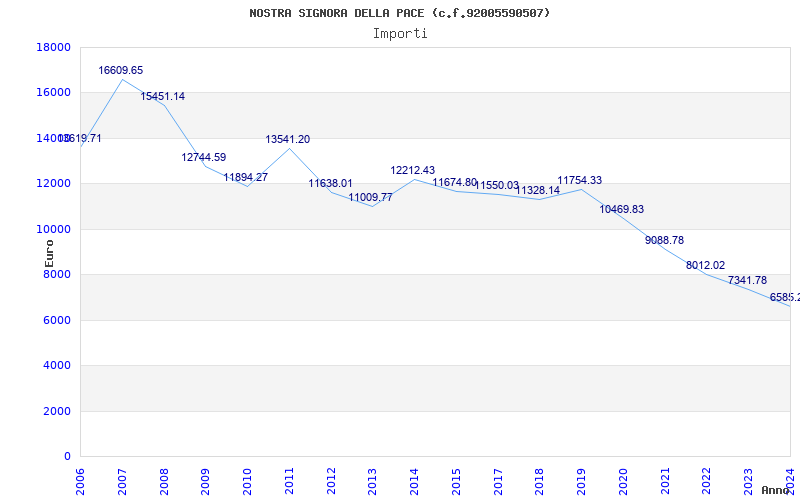Click the 12000 y-axis label
800x500 pixels.
(53, 184)
